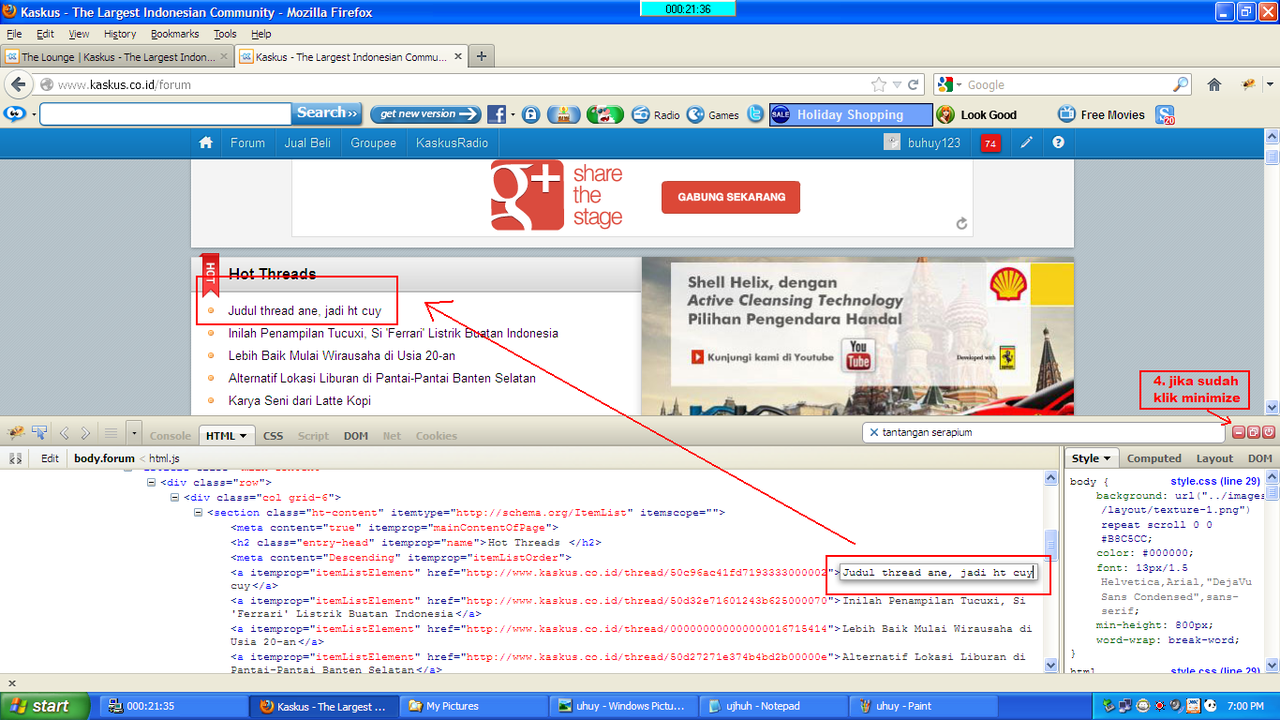Open Facebook toolbar dropdown arrow
Screen dimensions: 1280x720
(513, 115)
